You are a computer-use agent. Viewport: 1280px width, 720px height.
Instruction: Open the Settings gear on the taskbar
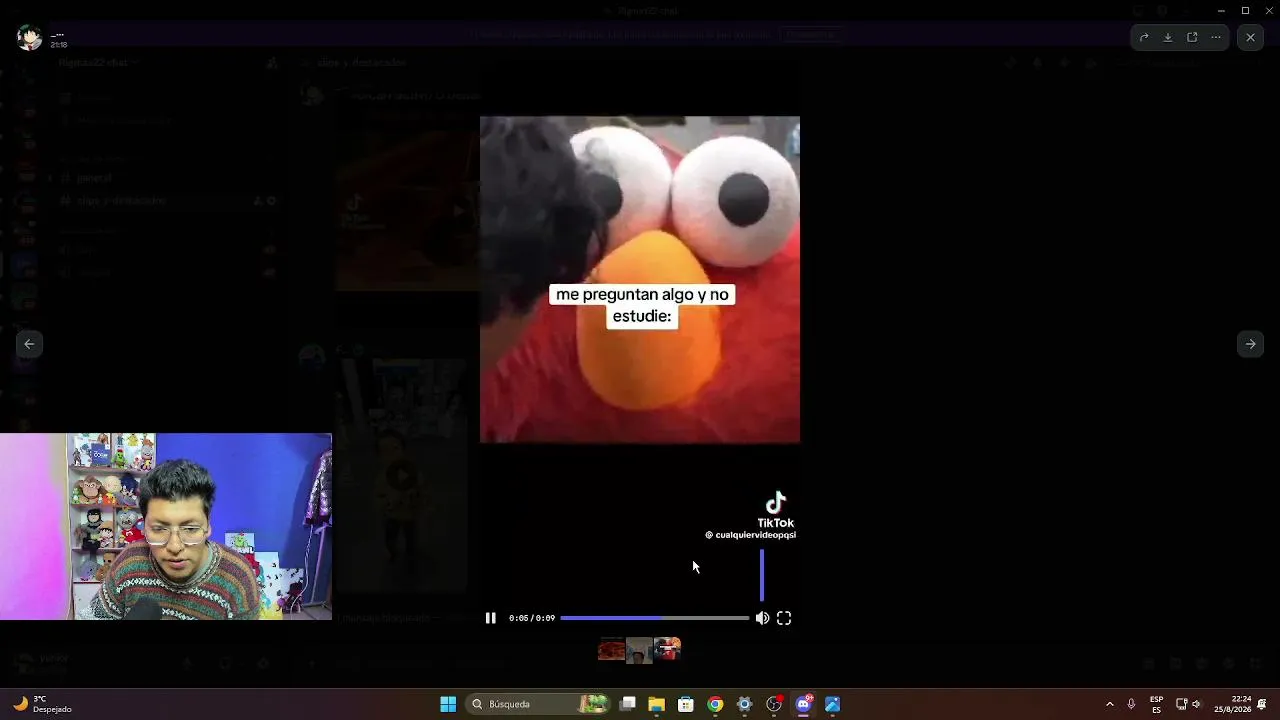(744, 704)
